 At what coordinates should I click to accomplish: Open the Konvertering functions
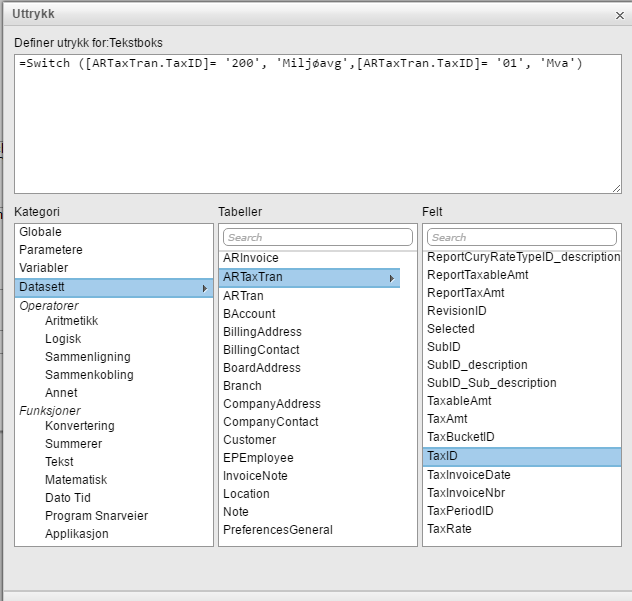tap(79, 426)
